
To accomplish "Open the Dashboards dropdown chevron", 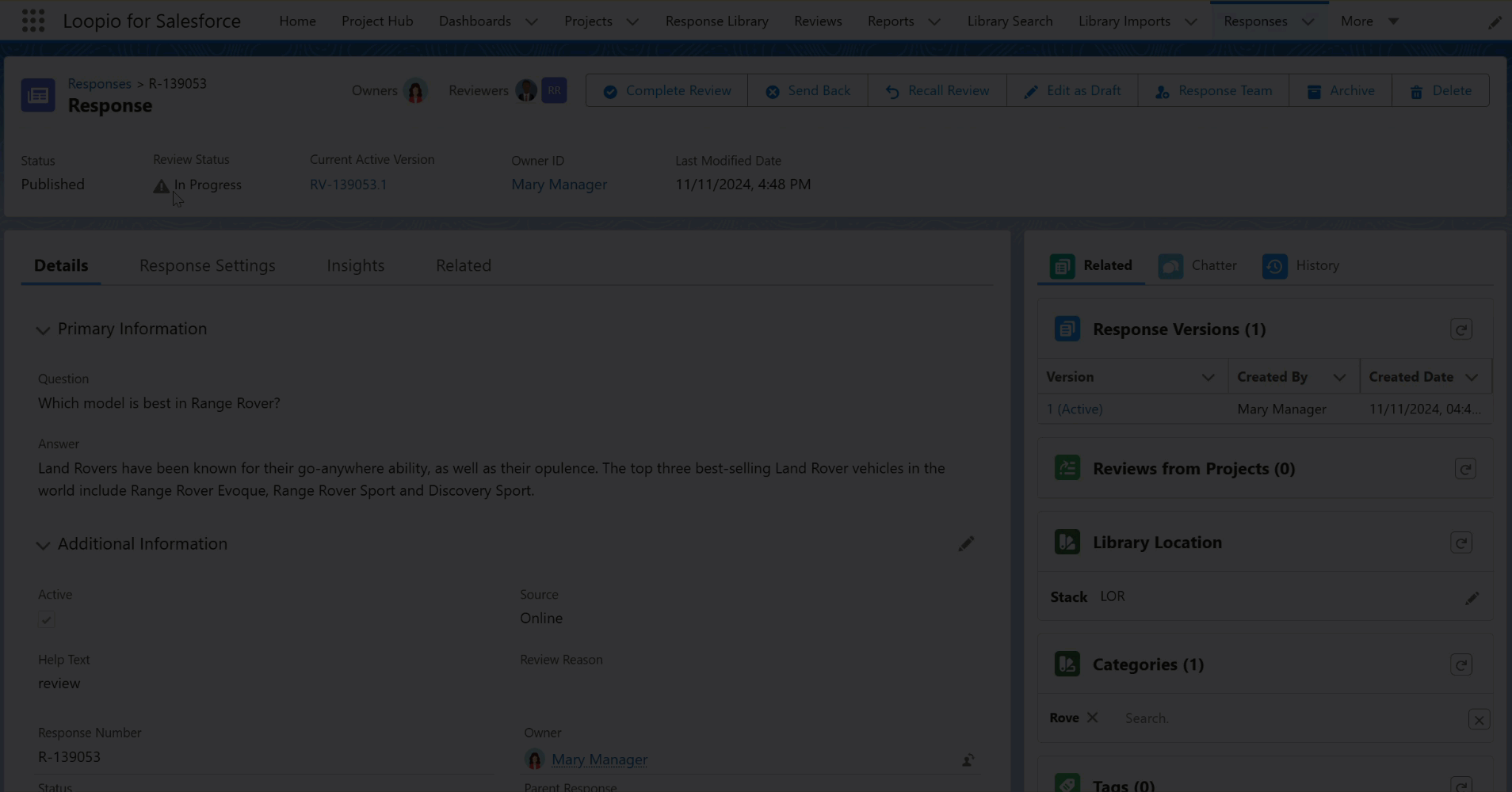I will pyautogui.click(x=532, y=21).
